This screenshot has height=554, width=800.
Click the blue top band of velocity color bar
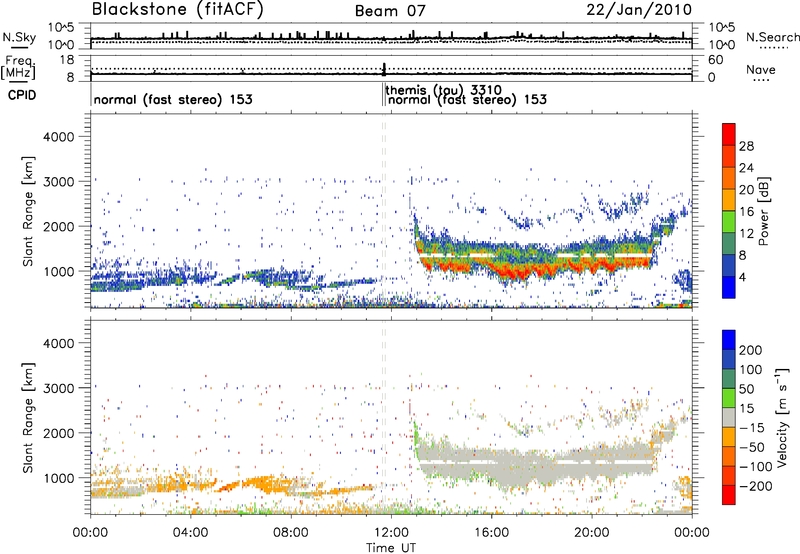(x=729, y=340)
